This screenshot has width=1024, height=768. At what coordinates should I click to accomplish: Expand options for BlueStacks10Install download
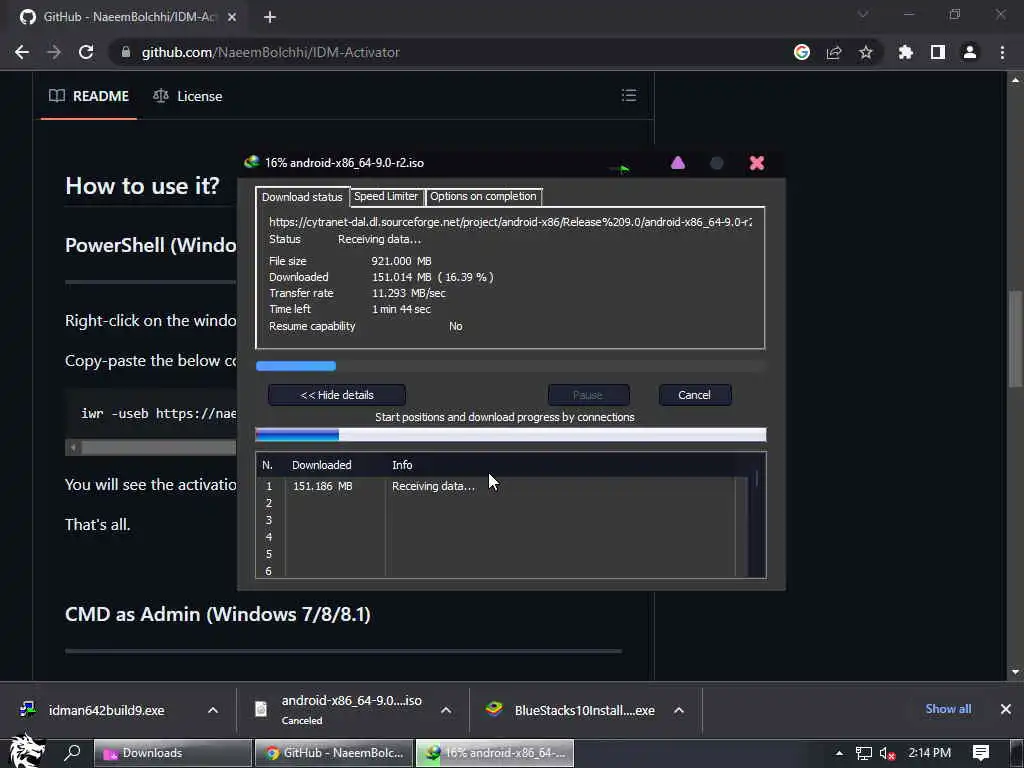coord(679,710)
